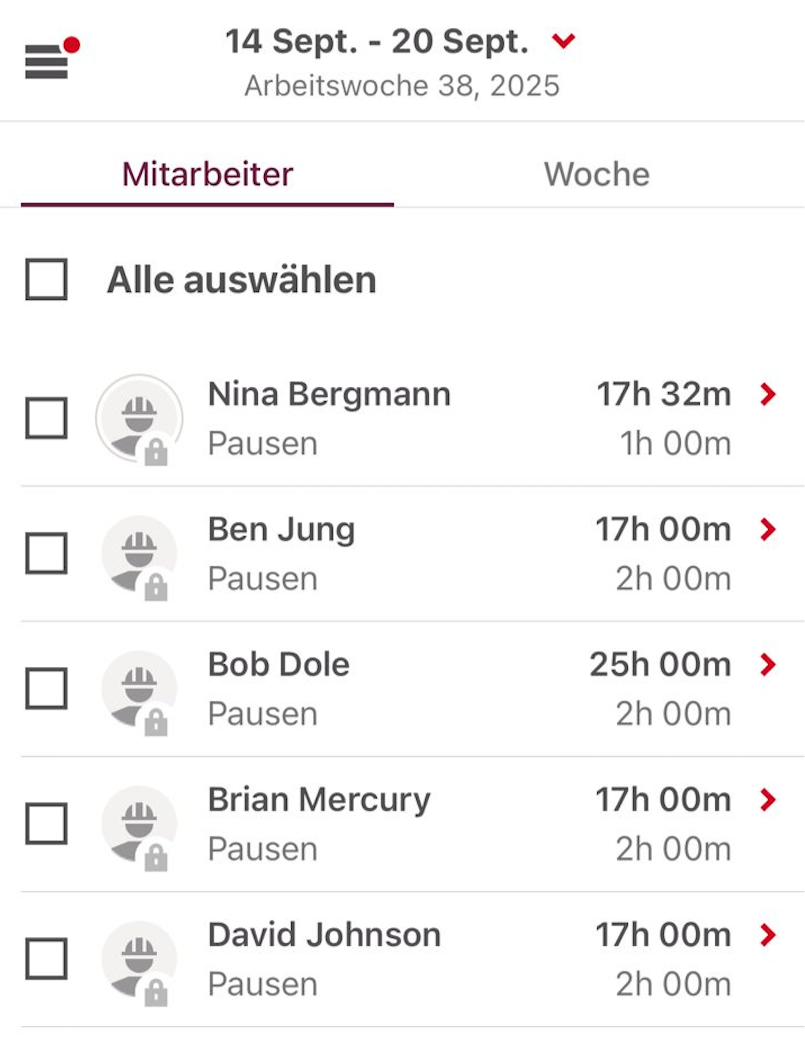Select Nina Bergmann's checkbox
Viewport: 805px width, 1039px height.
point(47,418)
